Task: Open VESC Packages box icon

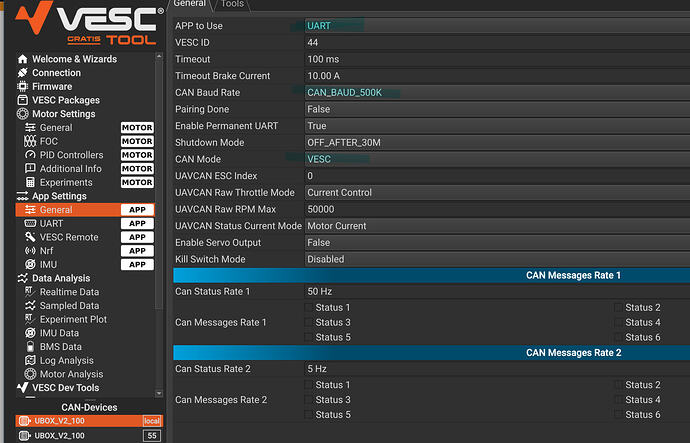Action: click(x=22, y=100)
